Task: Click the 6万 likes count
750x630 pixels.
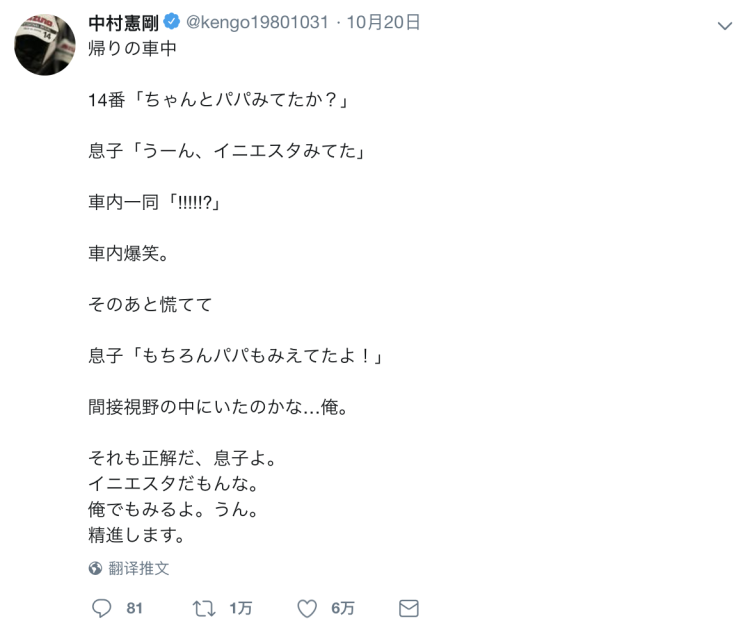Action: click(x=343, y=608)
